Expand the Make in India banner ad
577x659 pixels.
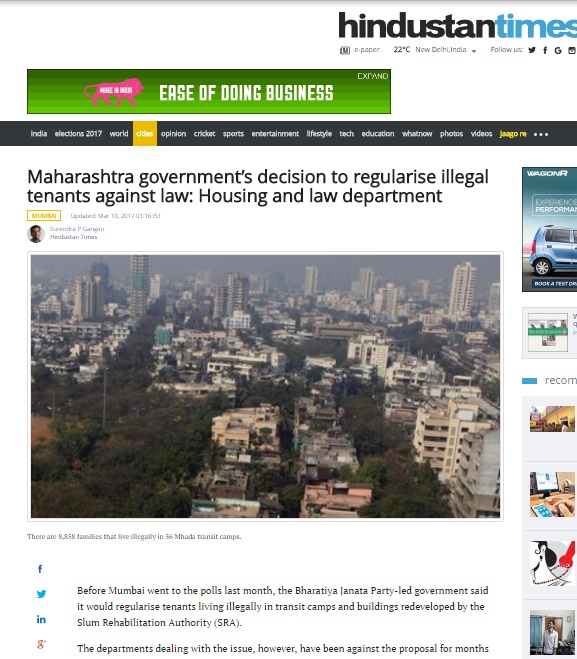372,76
